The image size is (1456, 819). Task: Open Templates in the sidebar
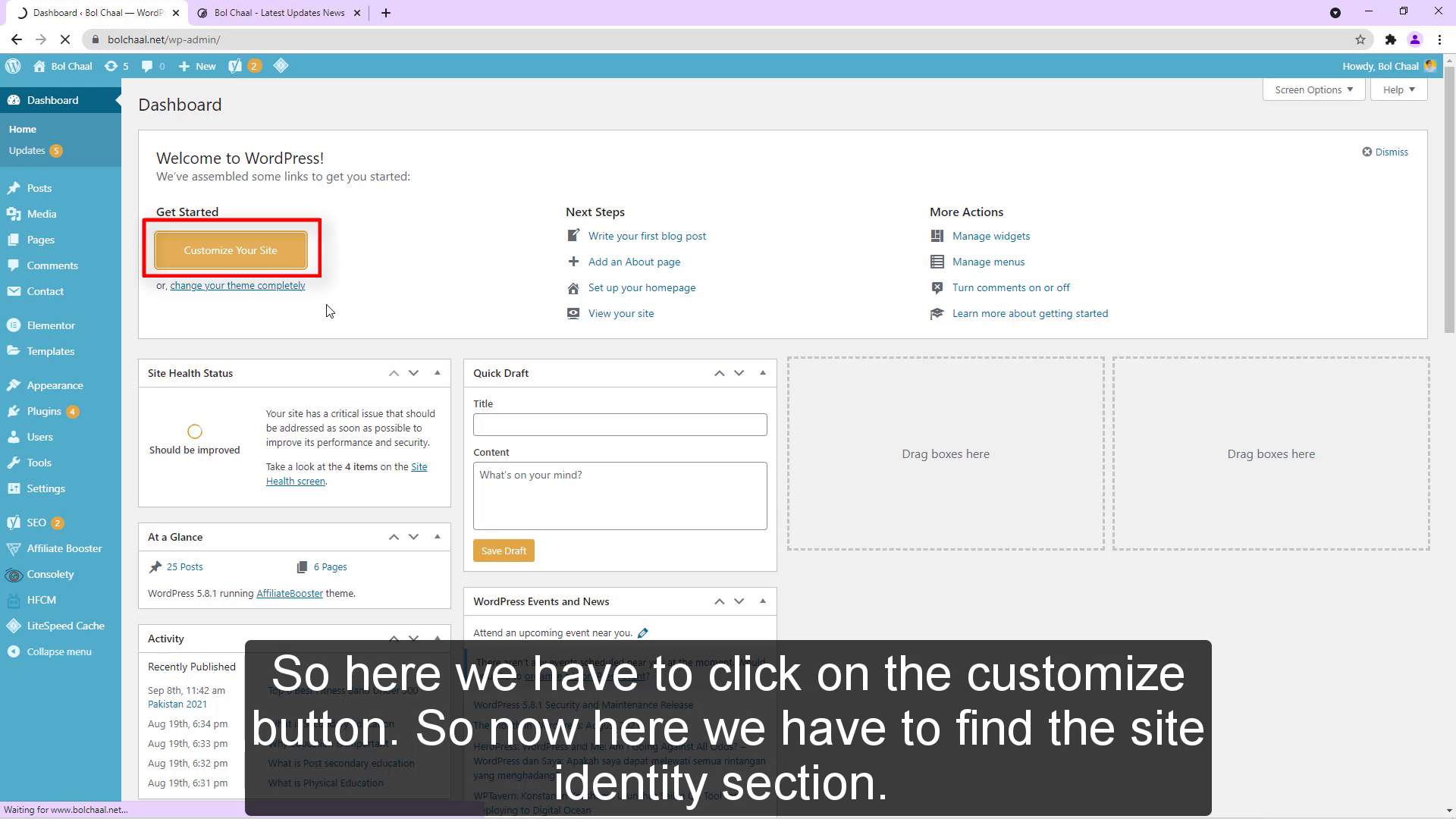[x=50, y=351]
